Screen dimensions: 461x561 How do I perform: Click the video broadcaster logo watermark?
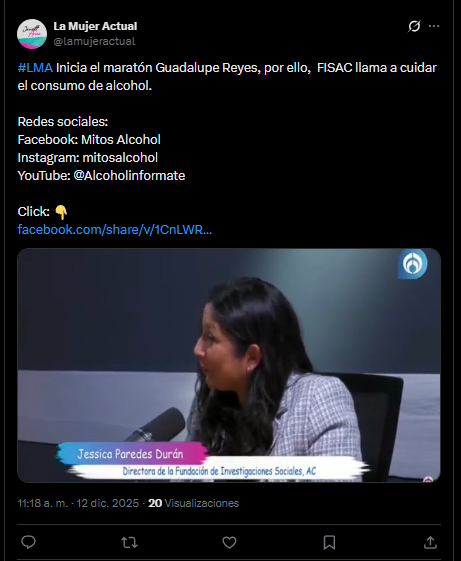(413, 264)
